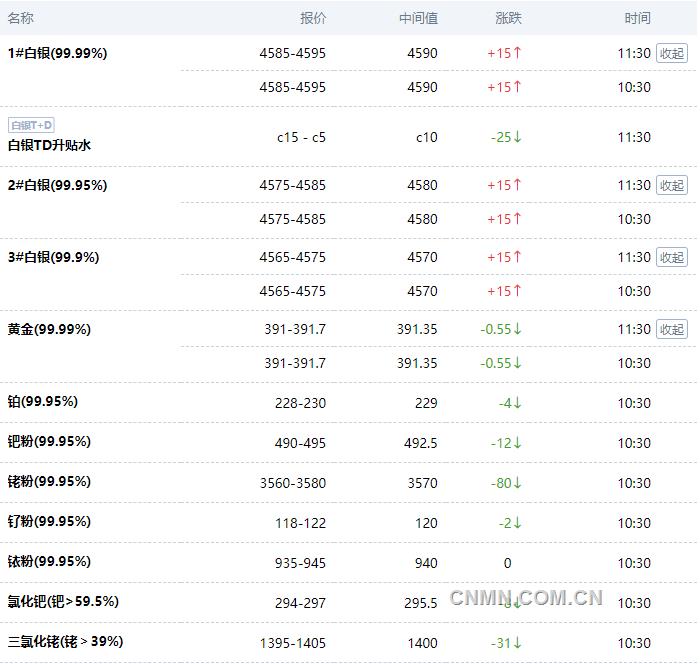This screenshot has height=664, width=700.
Task: Click the 铑粉 price range 3560-3580
Action: [292, 483]
